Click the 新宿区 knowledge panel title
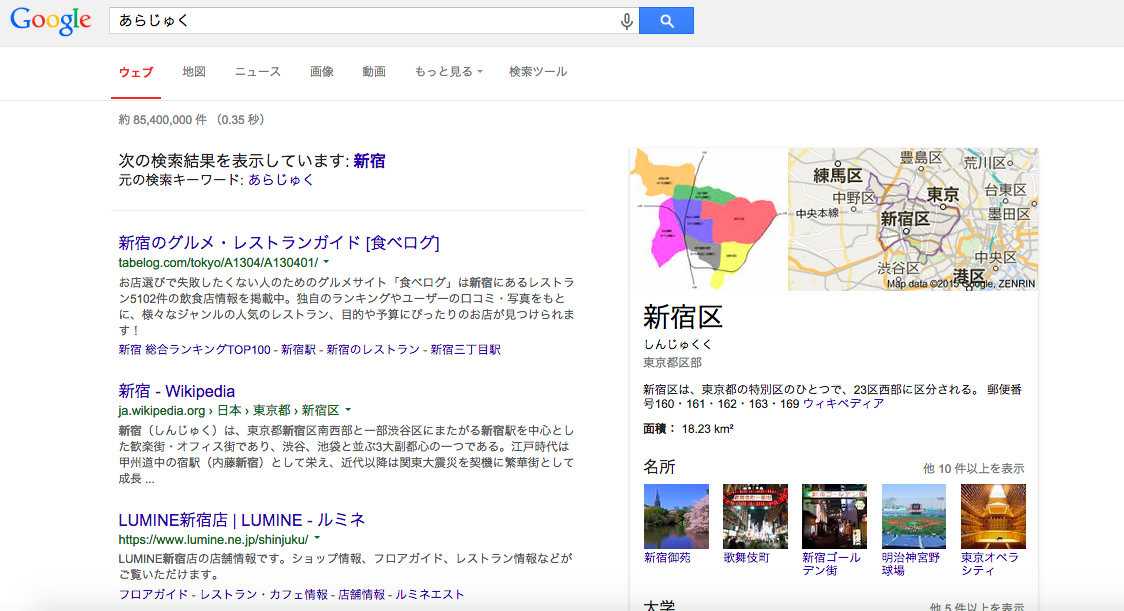Viewport: 1124px width, 611px height. pos(682,317)
